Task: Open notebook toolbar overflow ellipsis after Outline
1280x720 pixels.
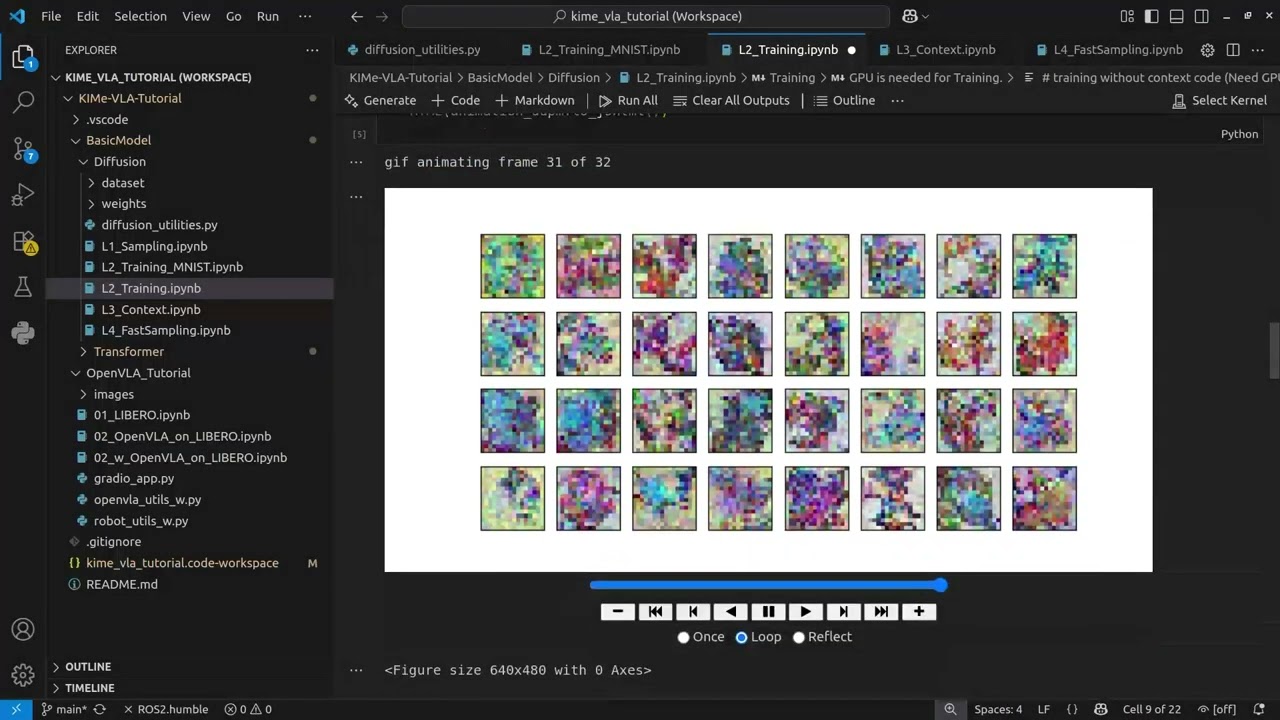Action: click(897, 100)
